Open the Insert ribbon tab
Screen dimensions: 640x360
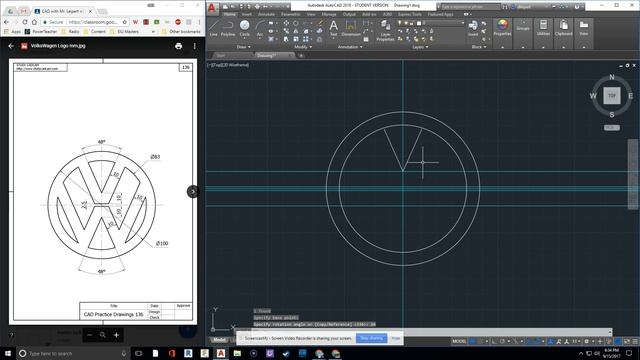click(247, 14)
